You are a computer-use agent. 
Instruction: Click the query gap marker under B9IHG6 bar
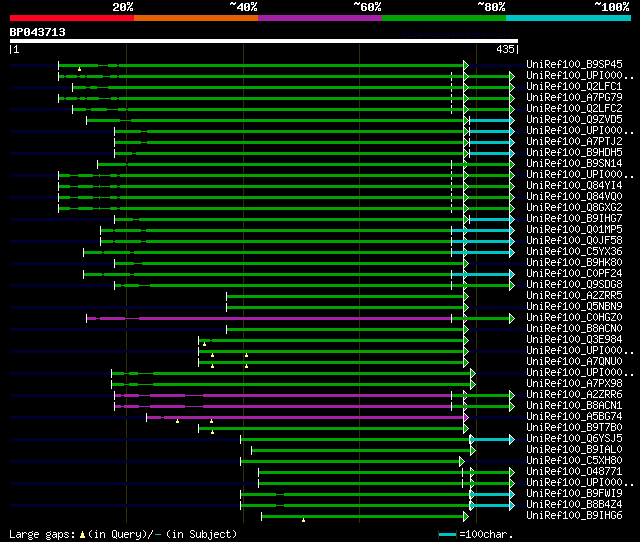point(303,520)
